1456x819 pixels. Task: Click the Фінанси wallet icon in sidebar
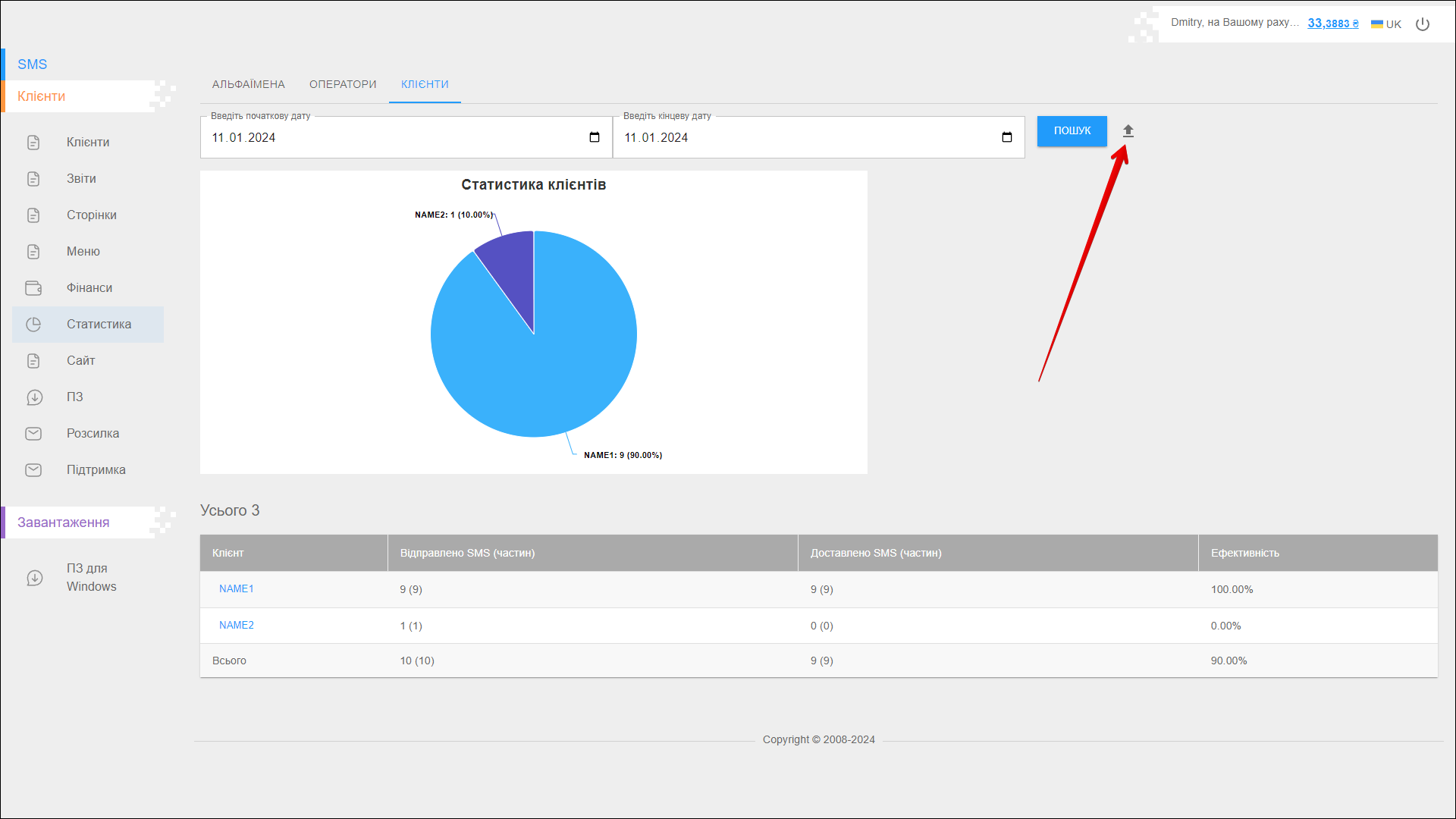(33, 288)
